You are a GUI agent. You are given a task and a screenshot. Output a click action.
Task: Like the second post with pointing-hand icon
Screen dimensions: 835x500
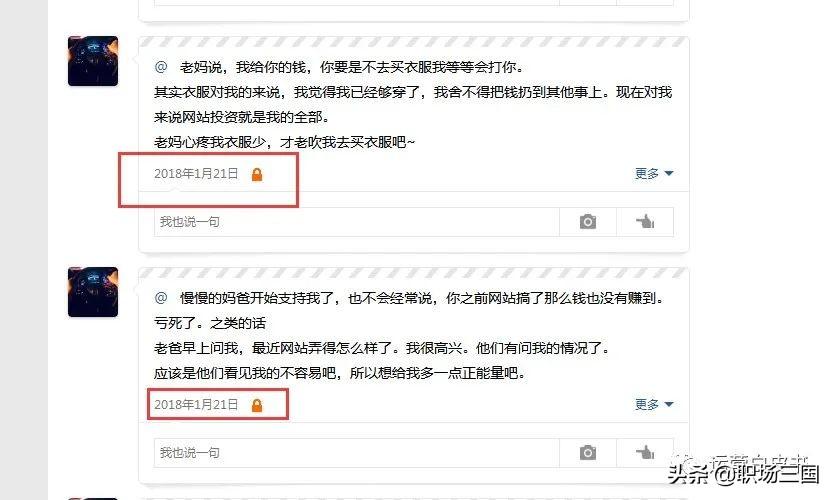645,453
